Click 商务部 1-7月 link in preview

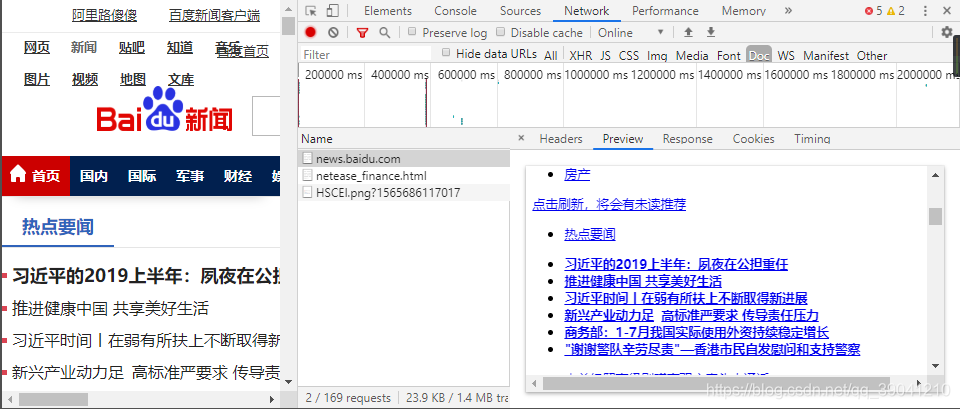(697, 332)
